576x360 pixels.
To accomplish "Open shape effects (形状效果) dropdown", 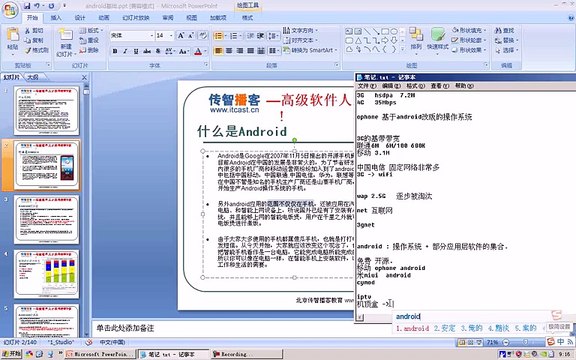I will pyautogui.click(x=470, y=50).
